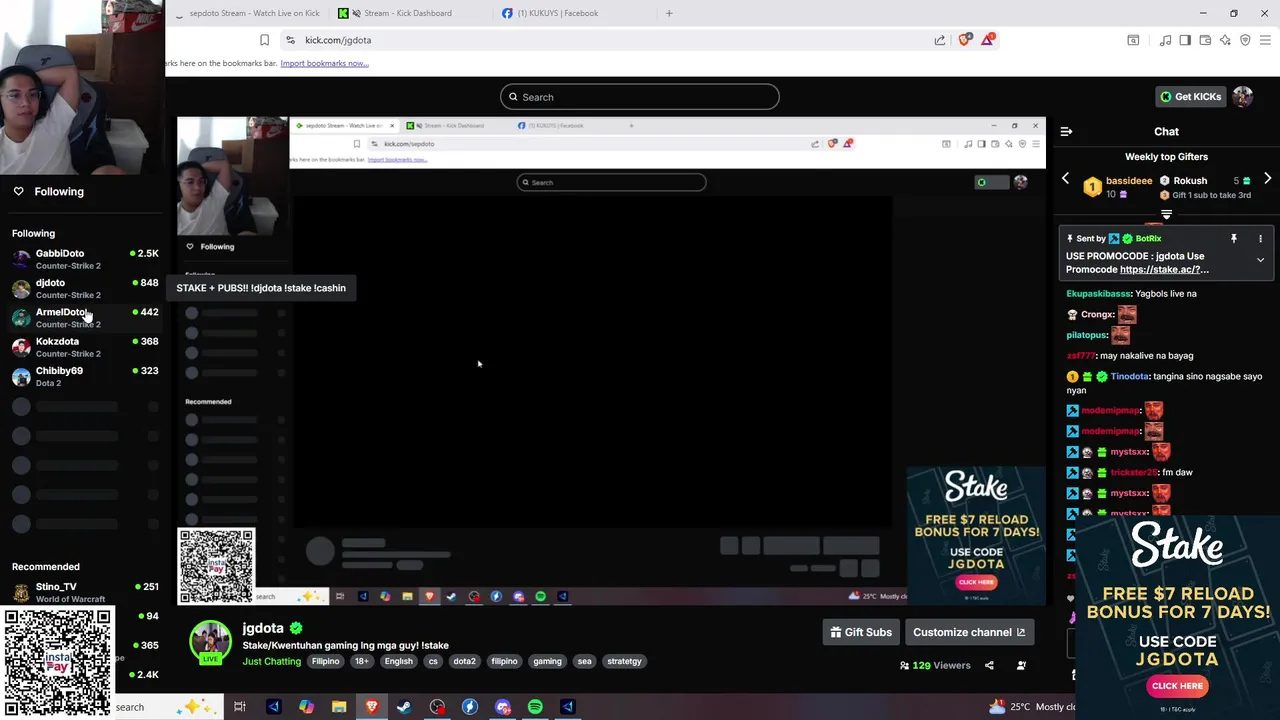Open the share page icon in address bar
The width and height of the screenshot is (1280, 720).
(x=940, y=40)
